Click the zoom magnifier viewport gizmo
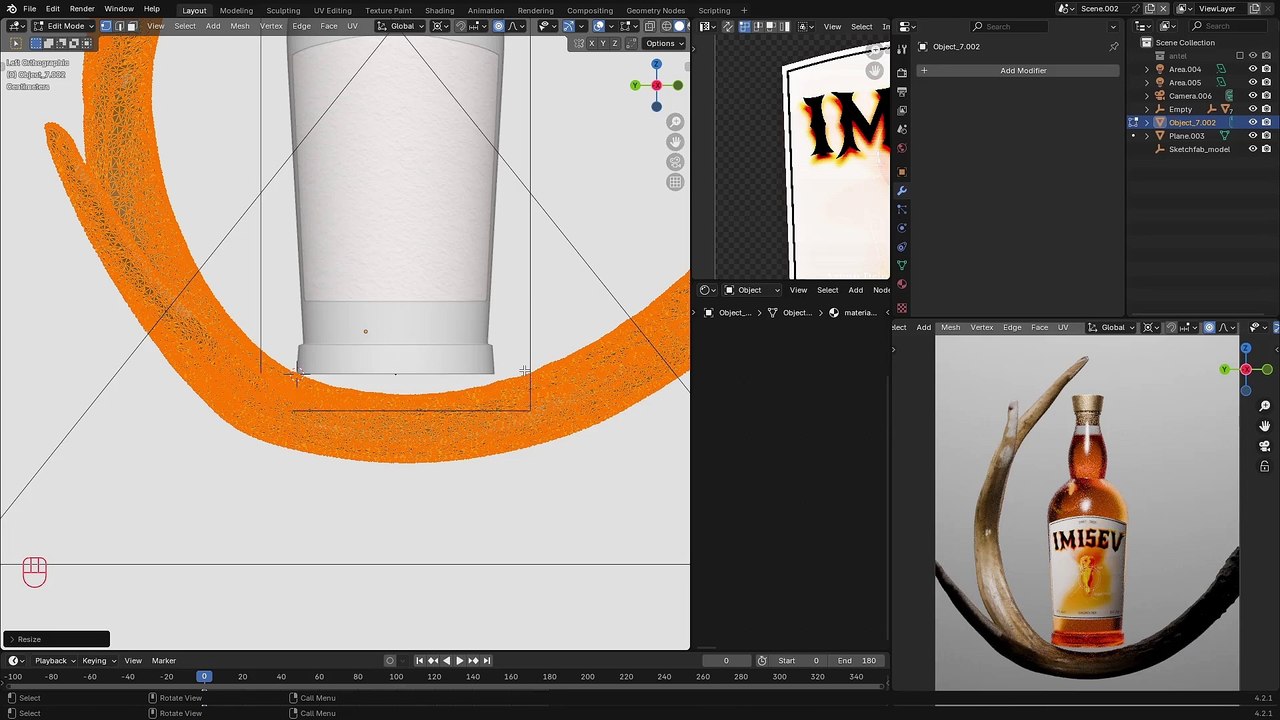Viewport: 1280px width, 720px height. 675,122
